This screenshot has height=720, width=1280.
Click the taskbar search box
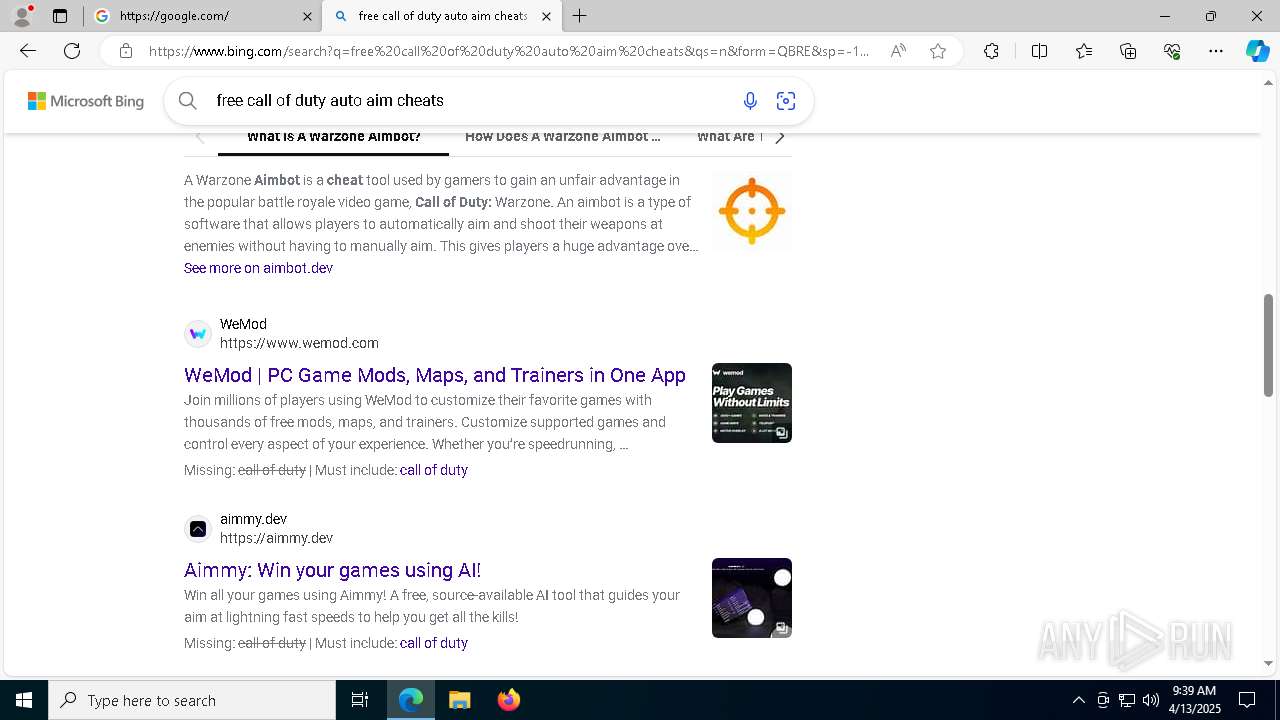pos(192,700)
